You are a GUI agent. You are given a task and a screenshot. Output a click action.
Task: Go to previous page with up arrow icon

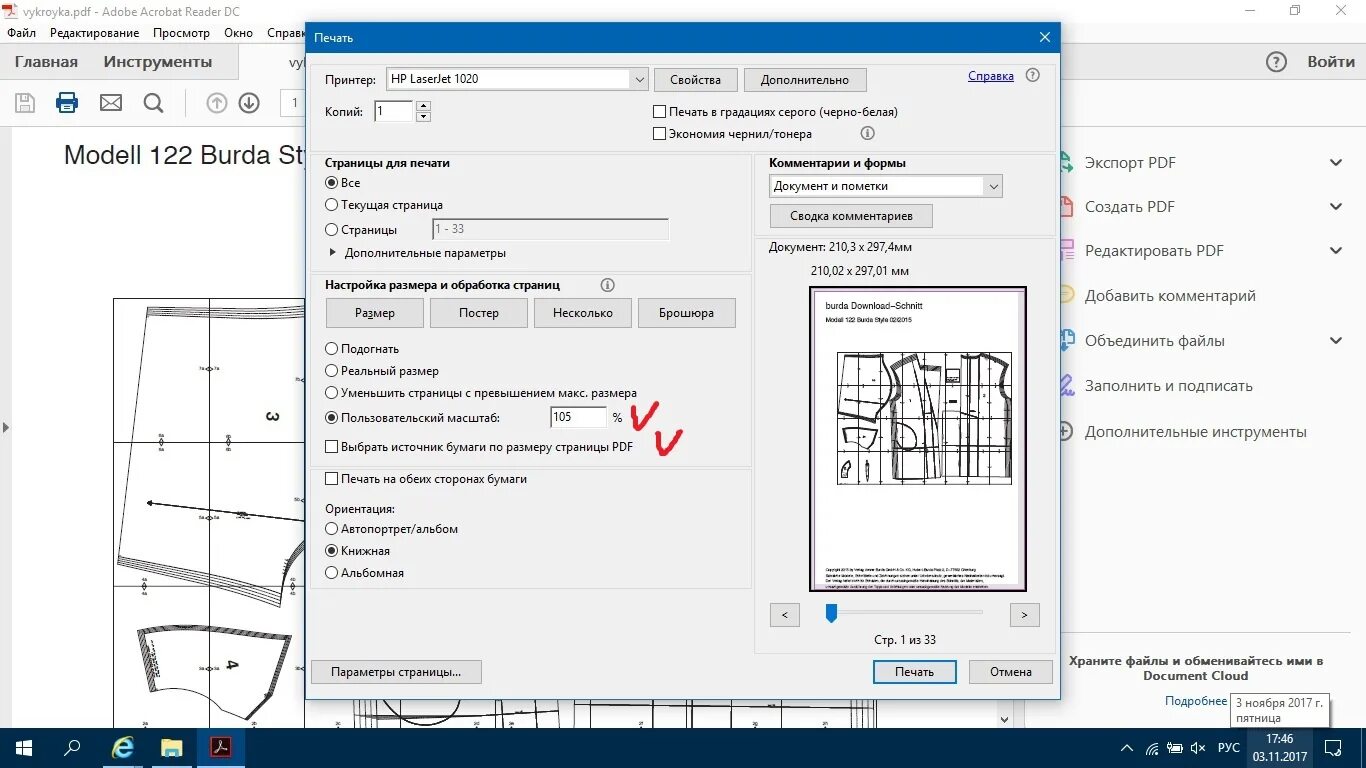click(x=217, y=103)
